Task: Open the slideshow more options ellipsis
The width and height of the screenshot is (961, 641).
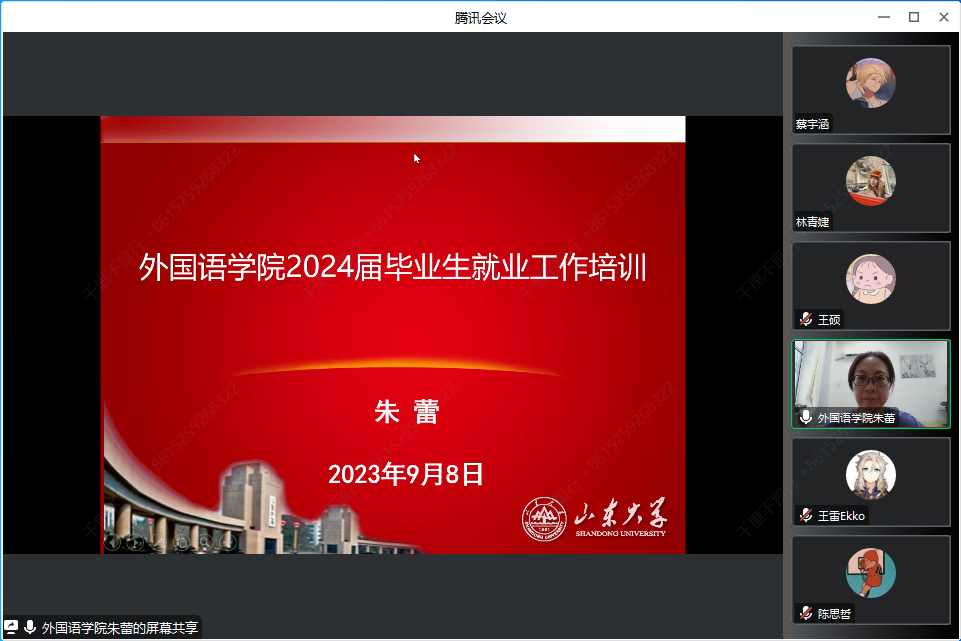Action: 228,542
